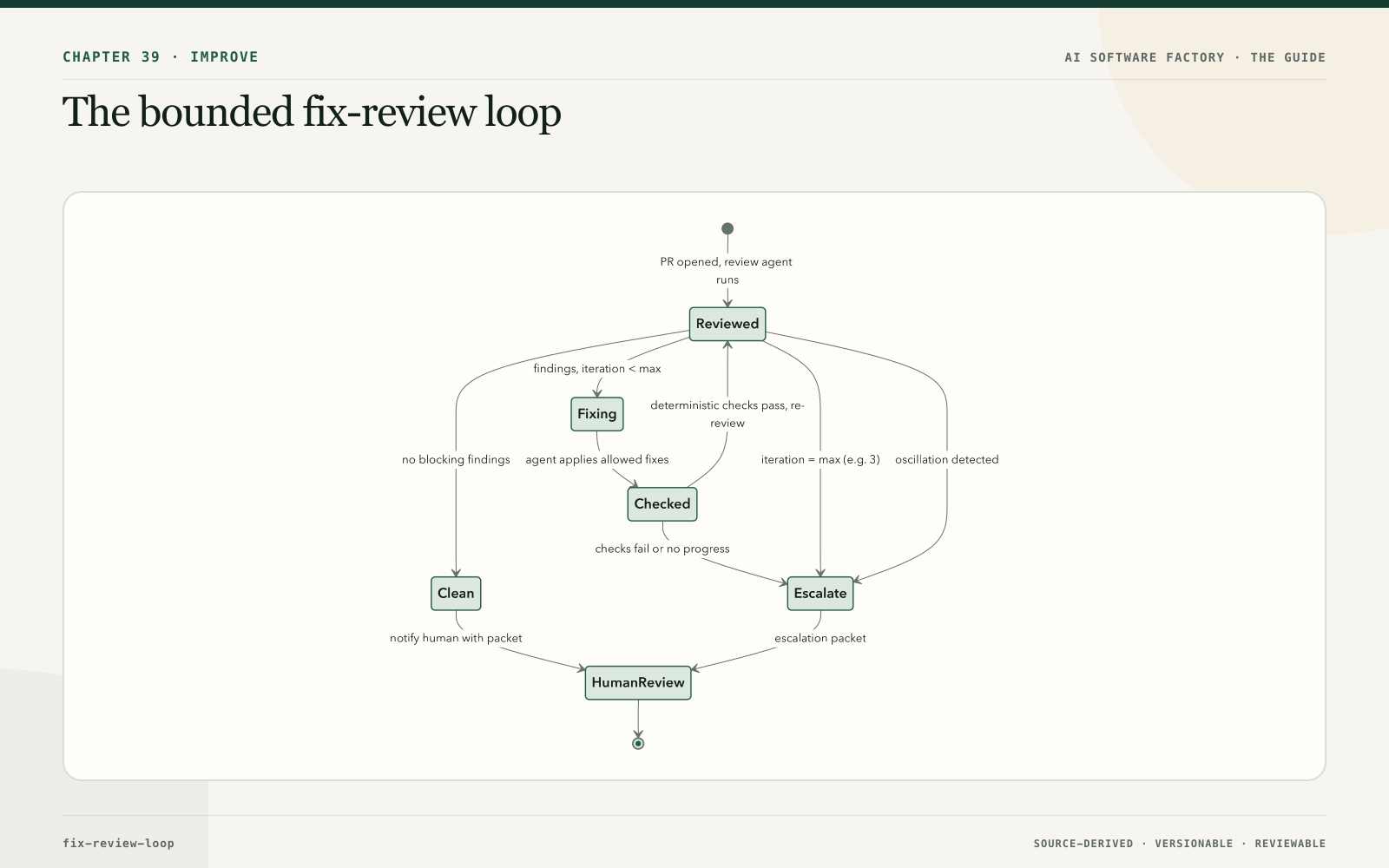Click 'iteration = max (e.g. 3)' label
Viewport: 1389px width, 868px height.
[x=820, y=459]
